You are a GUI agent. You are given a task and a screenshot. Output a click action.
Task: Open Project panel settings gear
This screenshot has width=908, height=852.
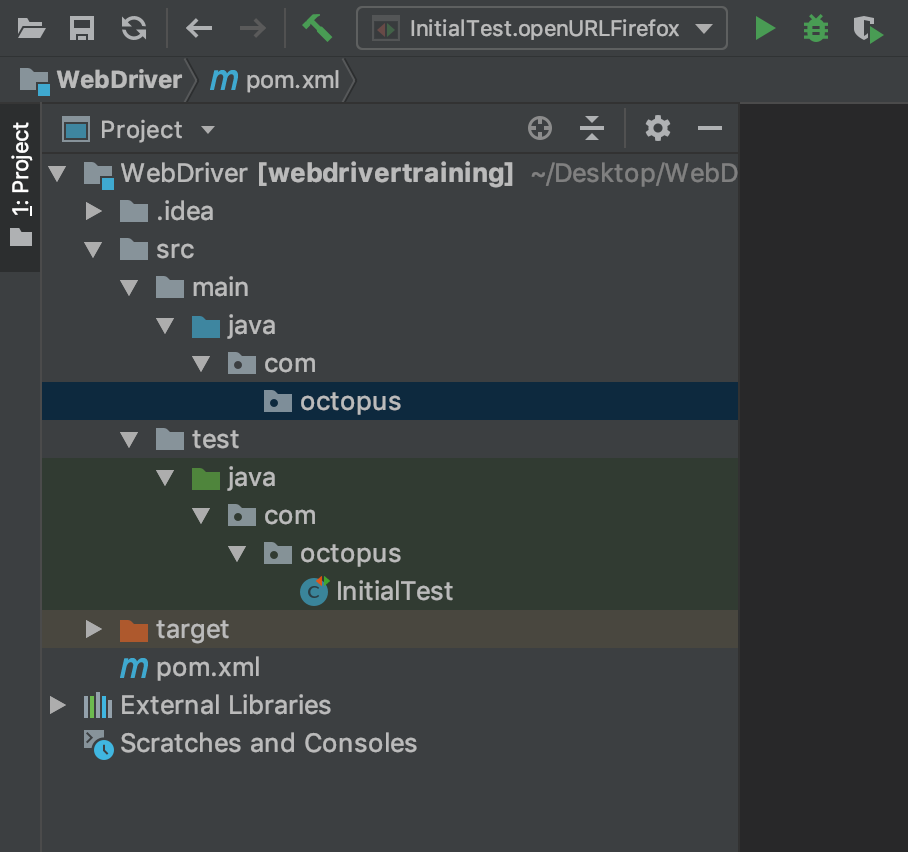pos(657,129)
